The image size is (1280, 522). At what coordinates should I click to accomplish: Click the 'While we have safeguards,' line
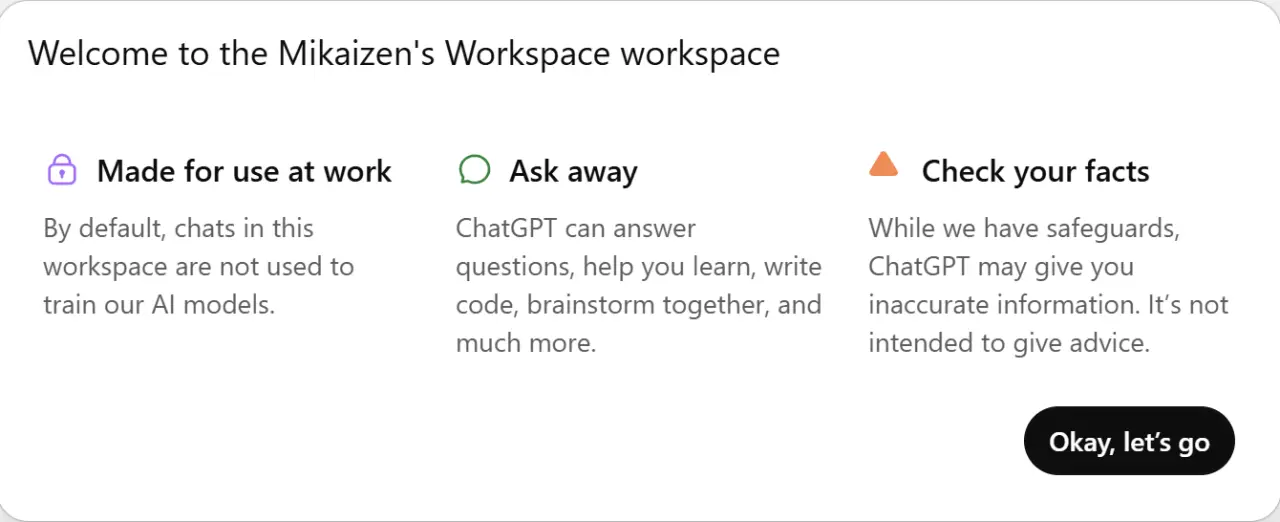[1024, 228]
